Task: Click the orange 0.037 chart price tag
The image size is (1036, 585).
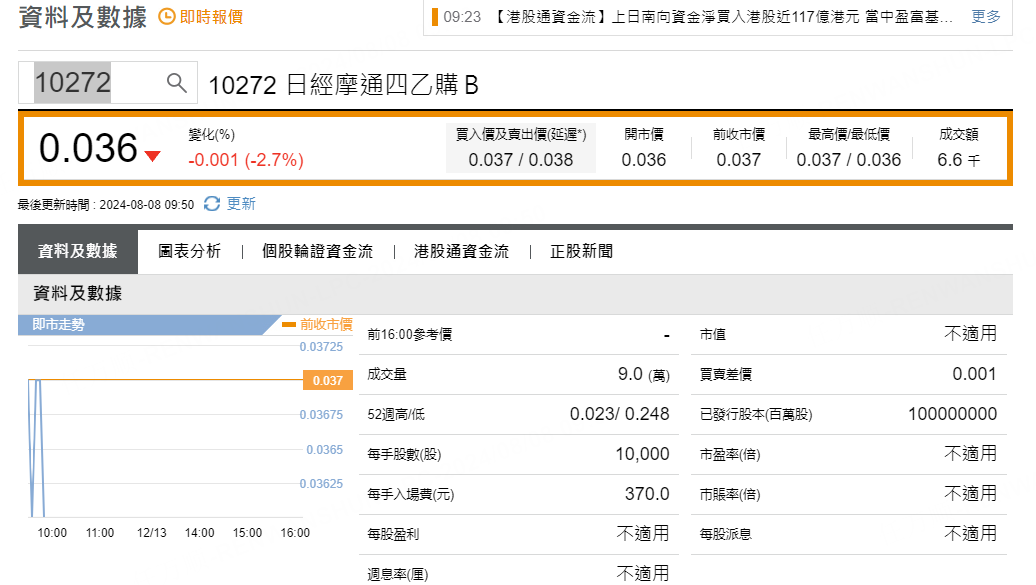Action: click(x=328, y=380)
